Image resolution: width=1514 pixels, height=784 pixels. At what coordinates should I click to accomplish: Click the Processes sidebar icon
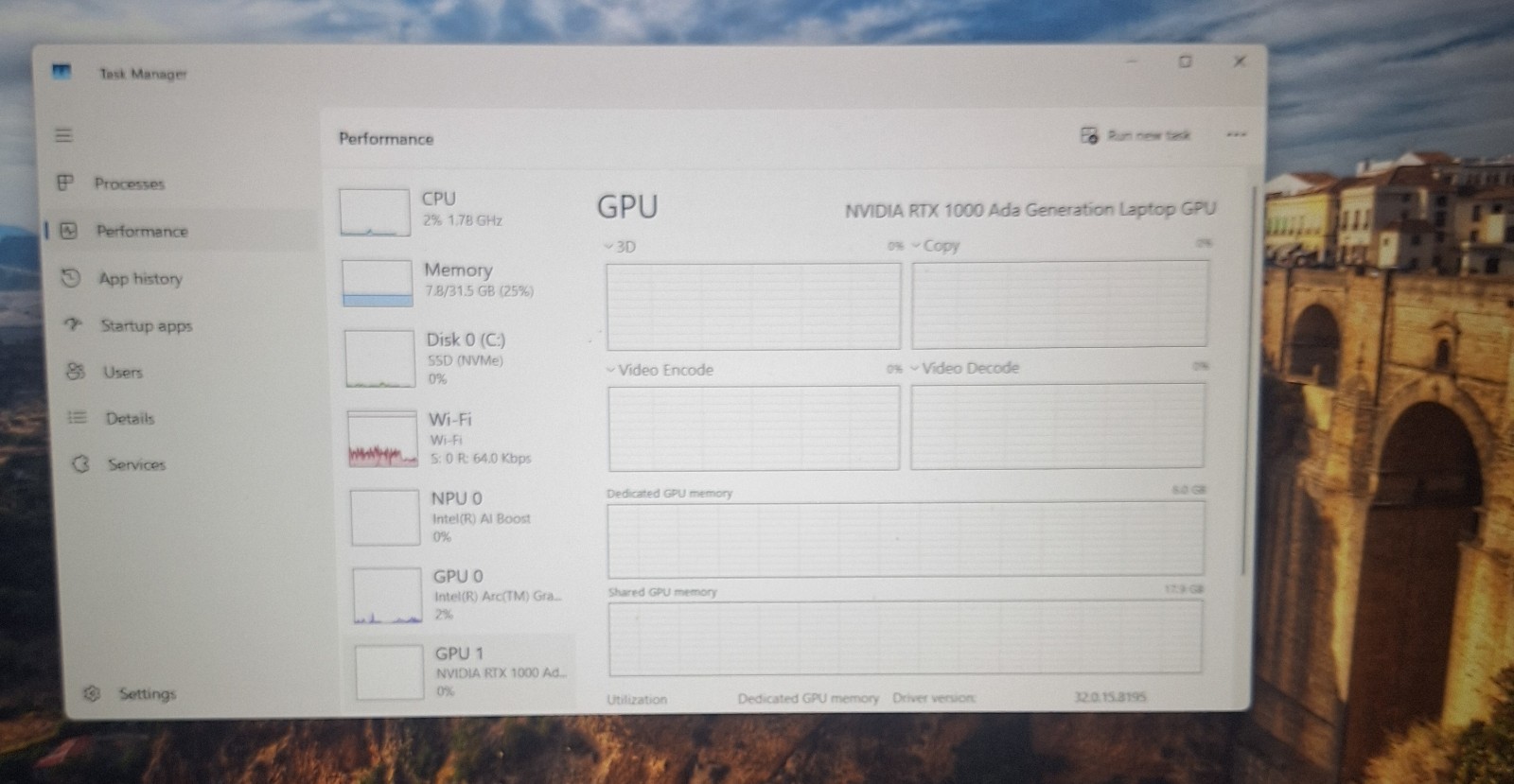pos(65,183)
